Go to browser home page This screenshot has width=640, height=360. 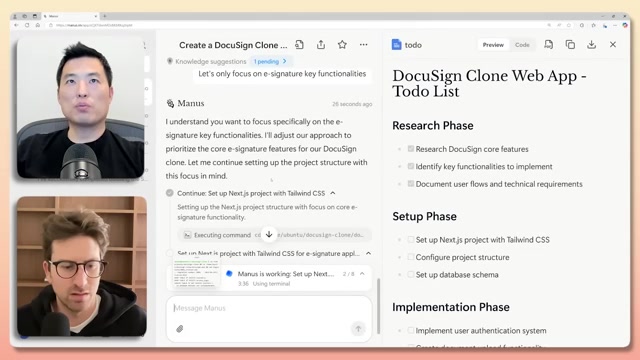(x=38, y=25)
